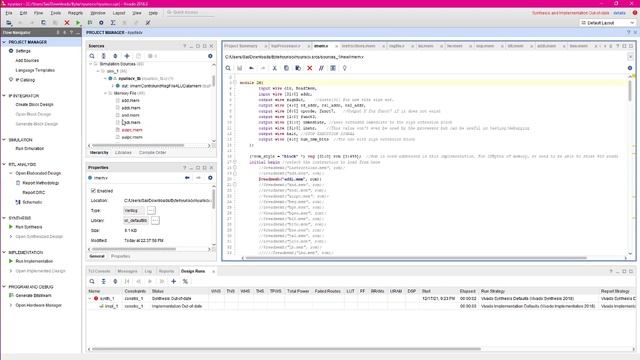Open the File menu
Viewport: 640px width, 360px height.
pos(9,13)
